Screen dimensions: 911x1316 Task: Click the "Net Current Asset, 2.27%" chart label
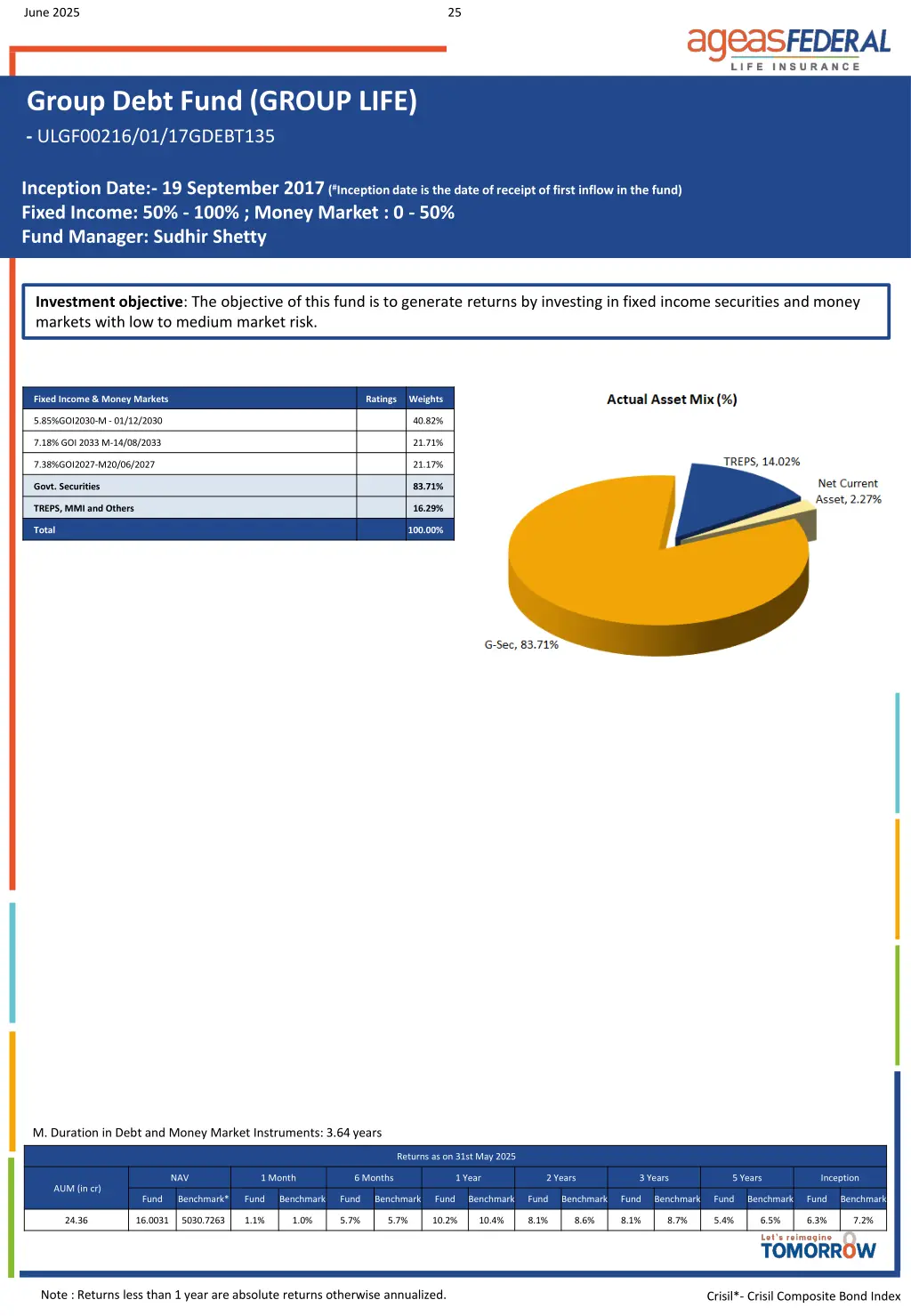tap(849, 491)
